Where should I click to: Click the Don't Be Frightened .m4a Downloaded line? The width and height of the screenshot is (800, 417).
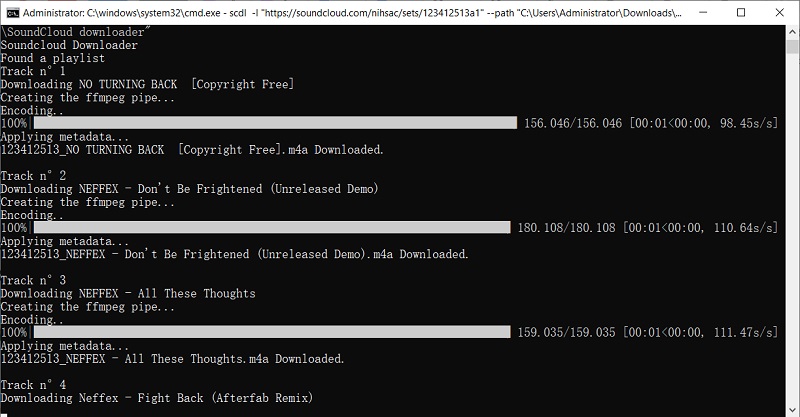point(234,254)
